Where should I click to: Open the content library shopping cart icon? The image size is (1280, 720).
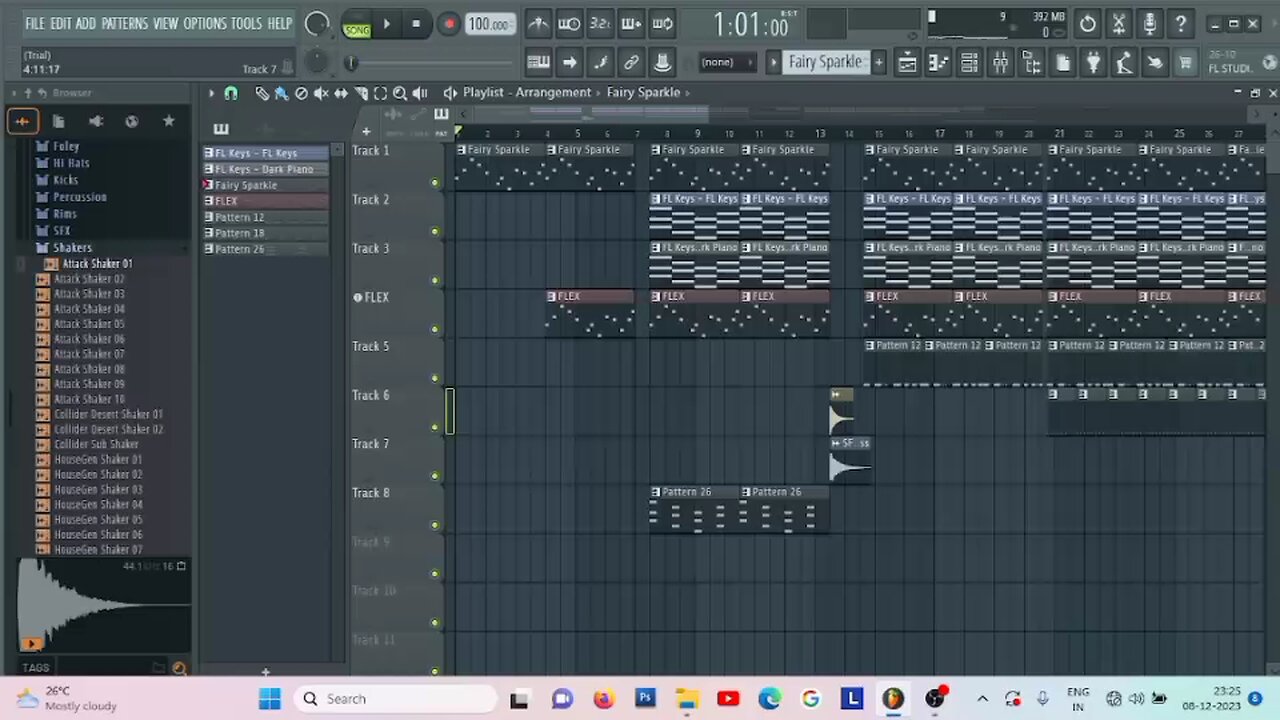click(1186, 63)
